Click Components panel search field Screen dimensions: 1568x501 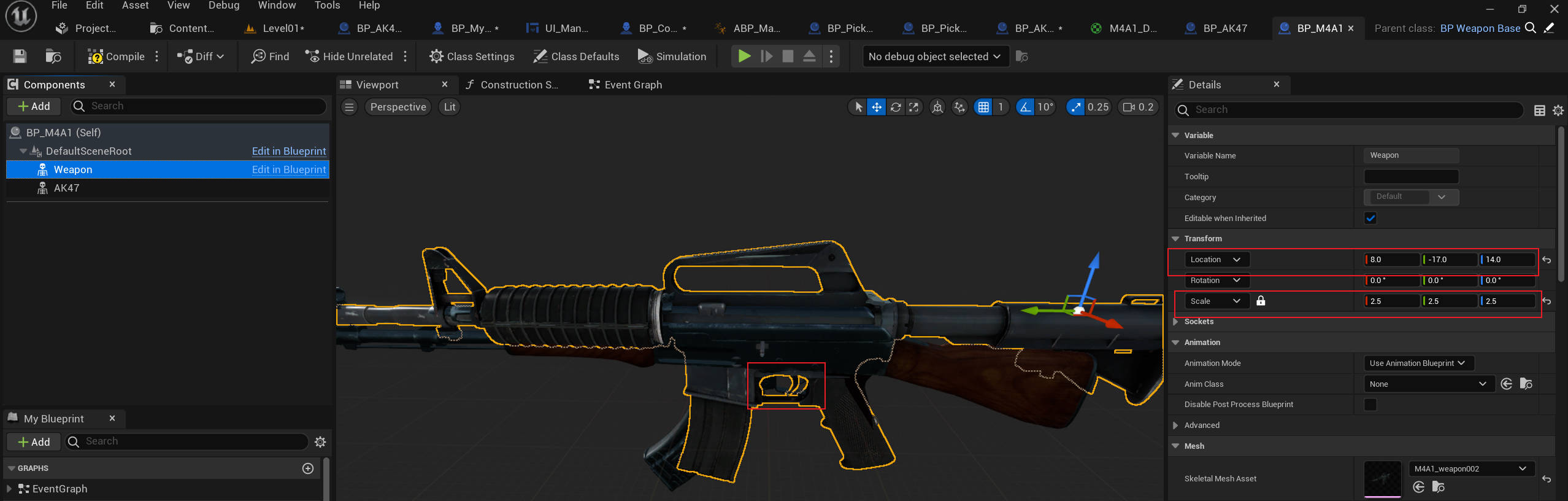(x=198, y=106)
